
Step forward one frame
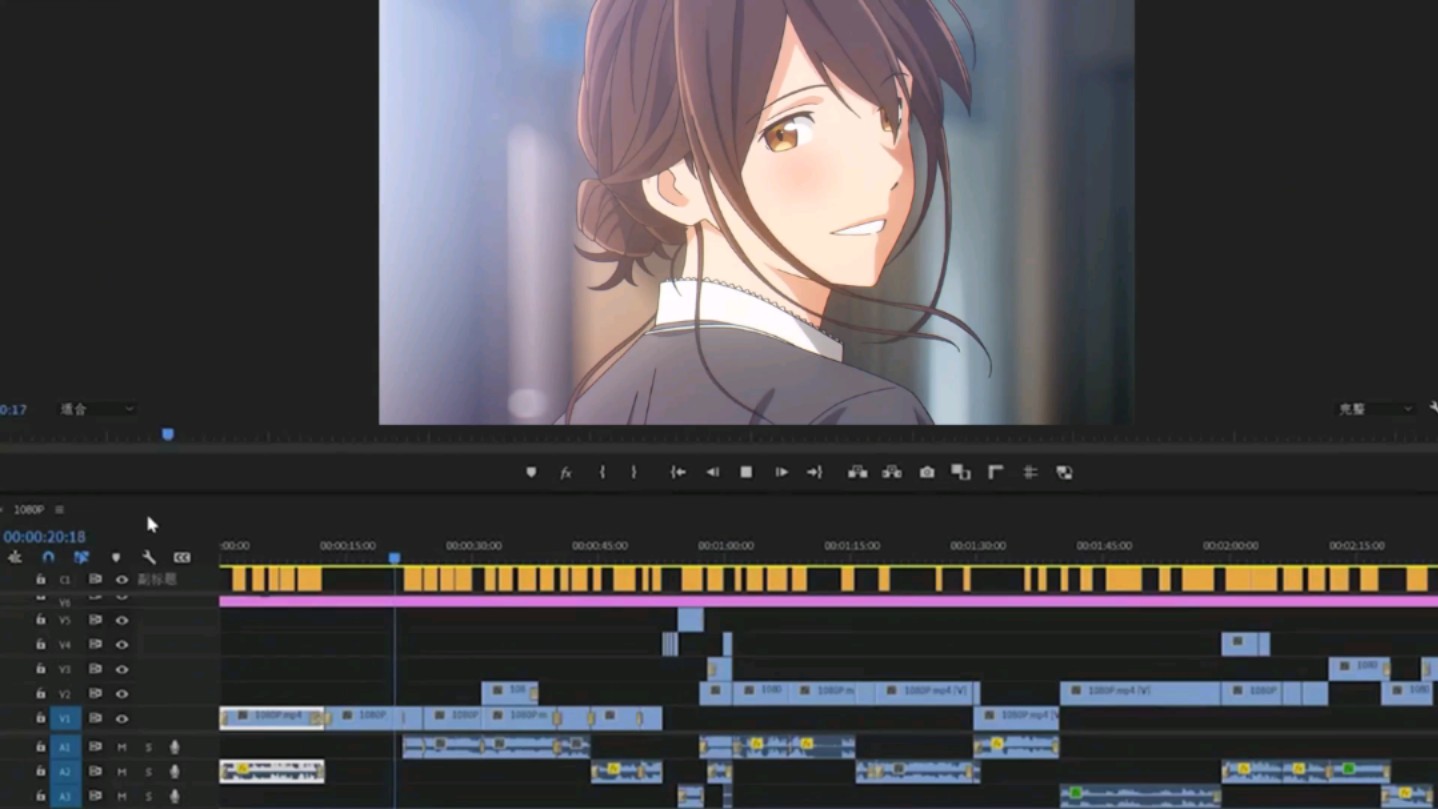click(x=781, y=472)
